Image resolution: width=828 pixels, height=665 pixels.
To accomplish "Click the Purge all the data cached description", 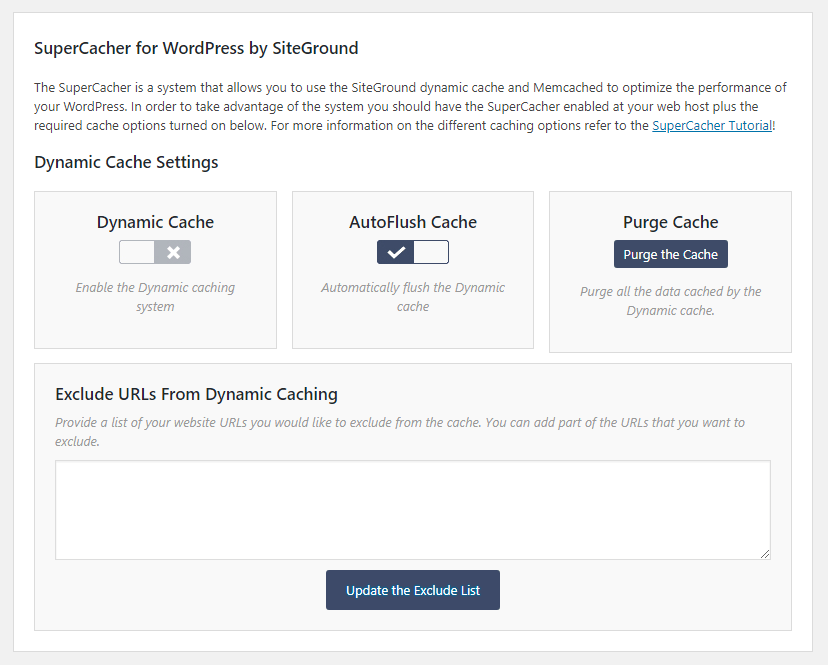I will click(x=670, y=301).
